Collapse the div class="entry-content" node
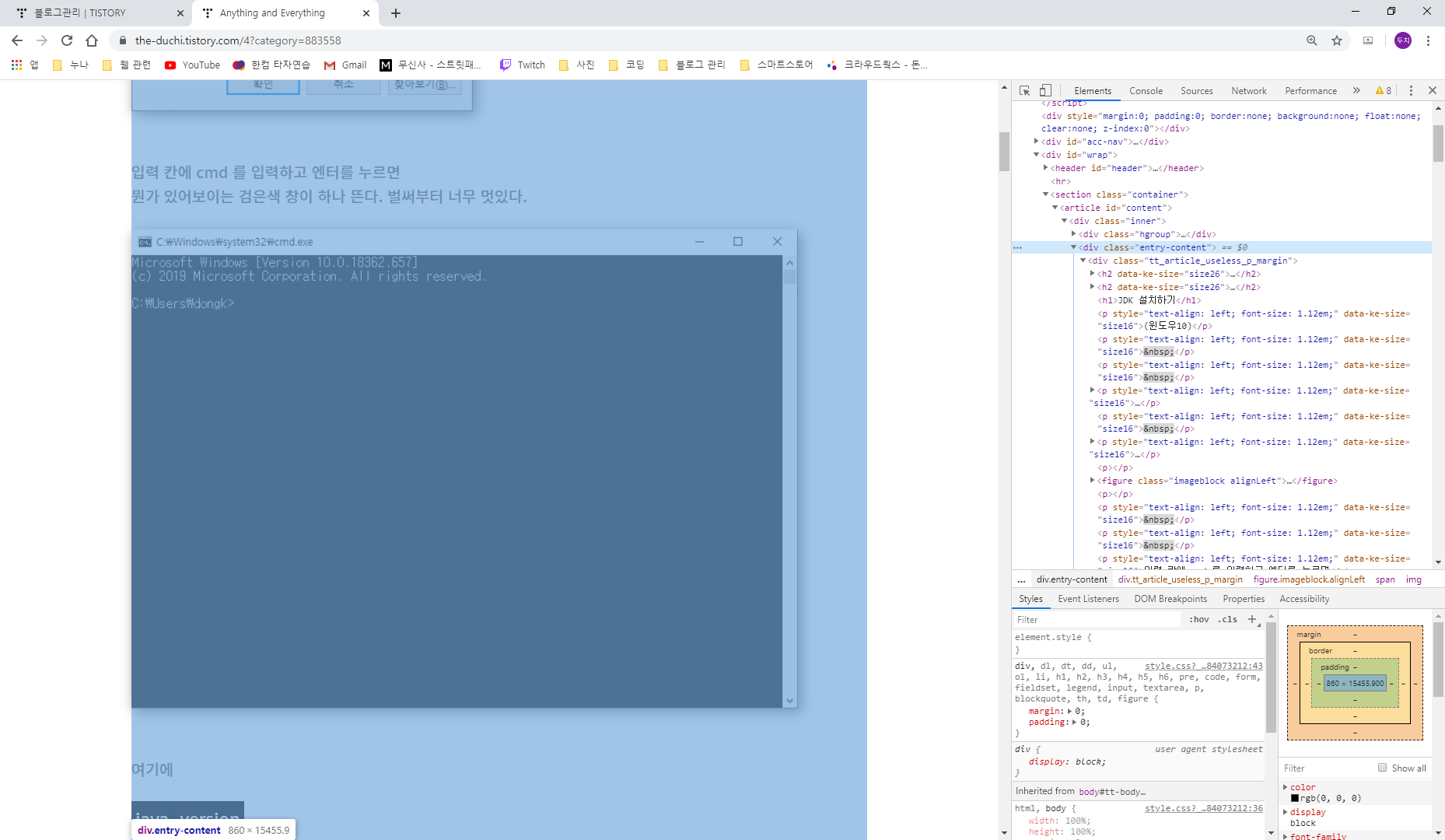 click(1074, 247)
